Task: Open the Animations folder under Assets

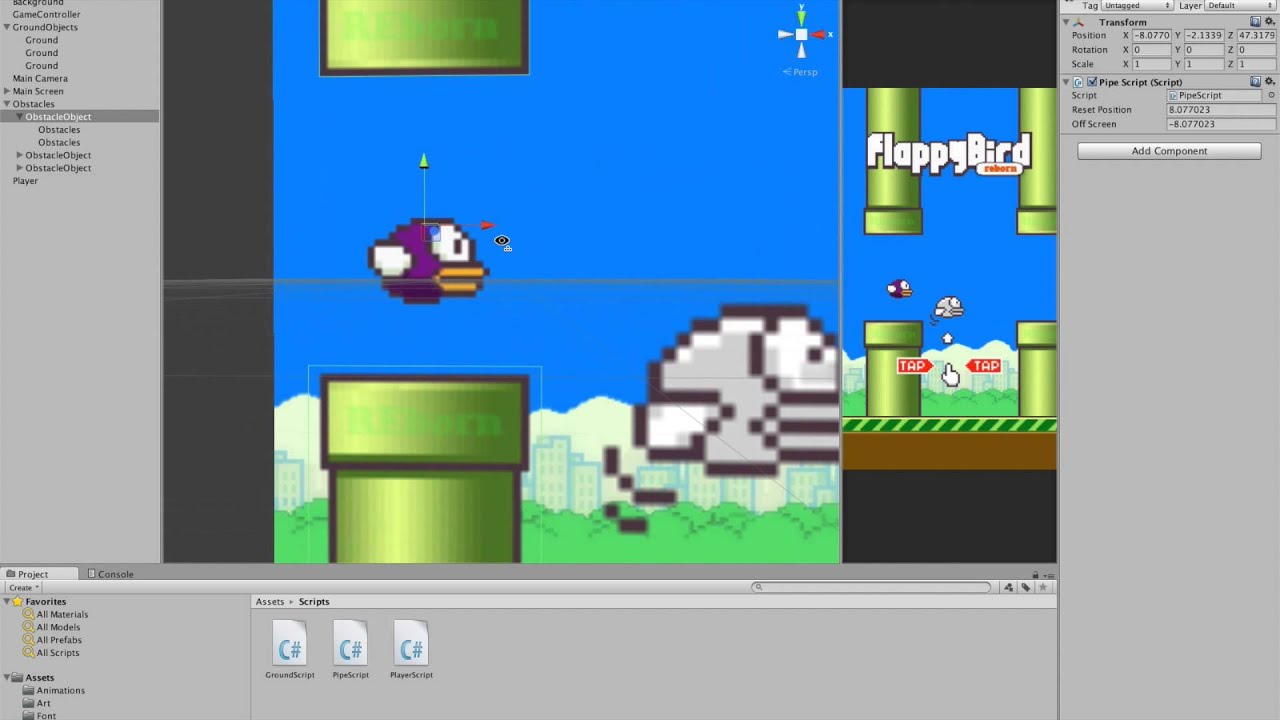Action: click(60, 691)
